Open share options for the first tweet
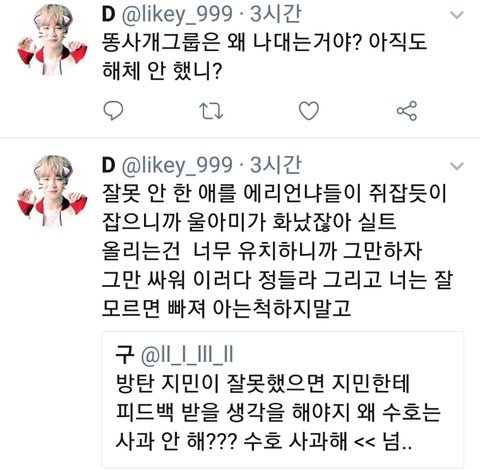The image size is (480, 470). [x=407, y=111]
